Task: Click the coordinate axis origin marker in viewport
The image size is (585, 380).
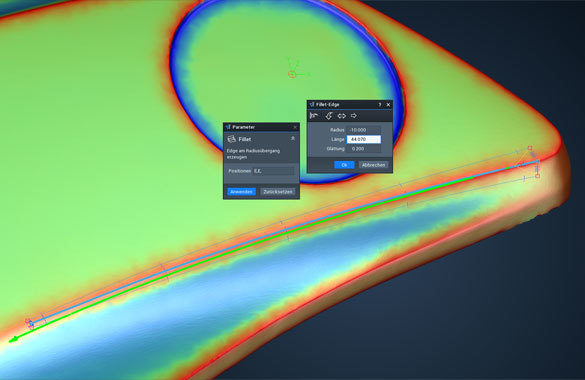Action: point(292,75)
